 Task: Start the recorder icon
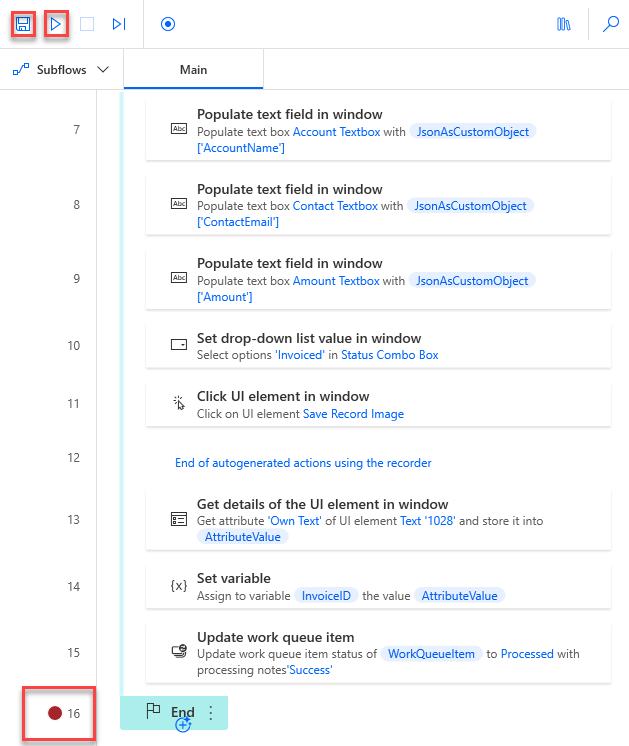pos(168,24)
